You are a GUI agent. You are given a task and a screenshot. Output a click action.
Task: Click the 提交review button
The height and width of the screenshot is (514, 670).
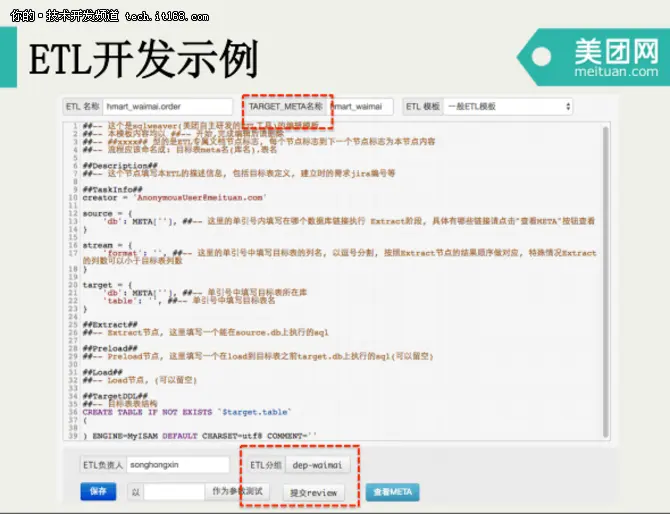[x=314, y=493]
